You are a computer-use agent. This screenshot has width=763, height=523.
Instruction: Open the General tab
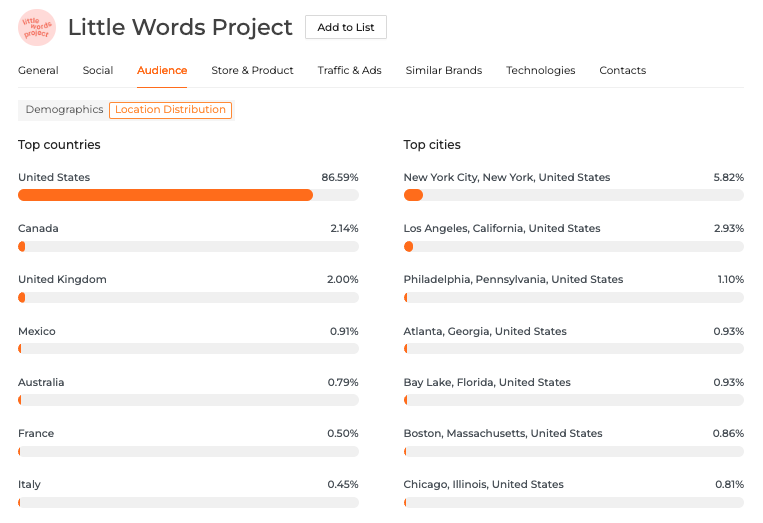pyautogui.click(x=38, y=71)
